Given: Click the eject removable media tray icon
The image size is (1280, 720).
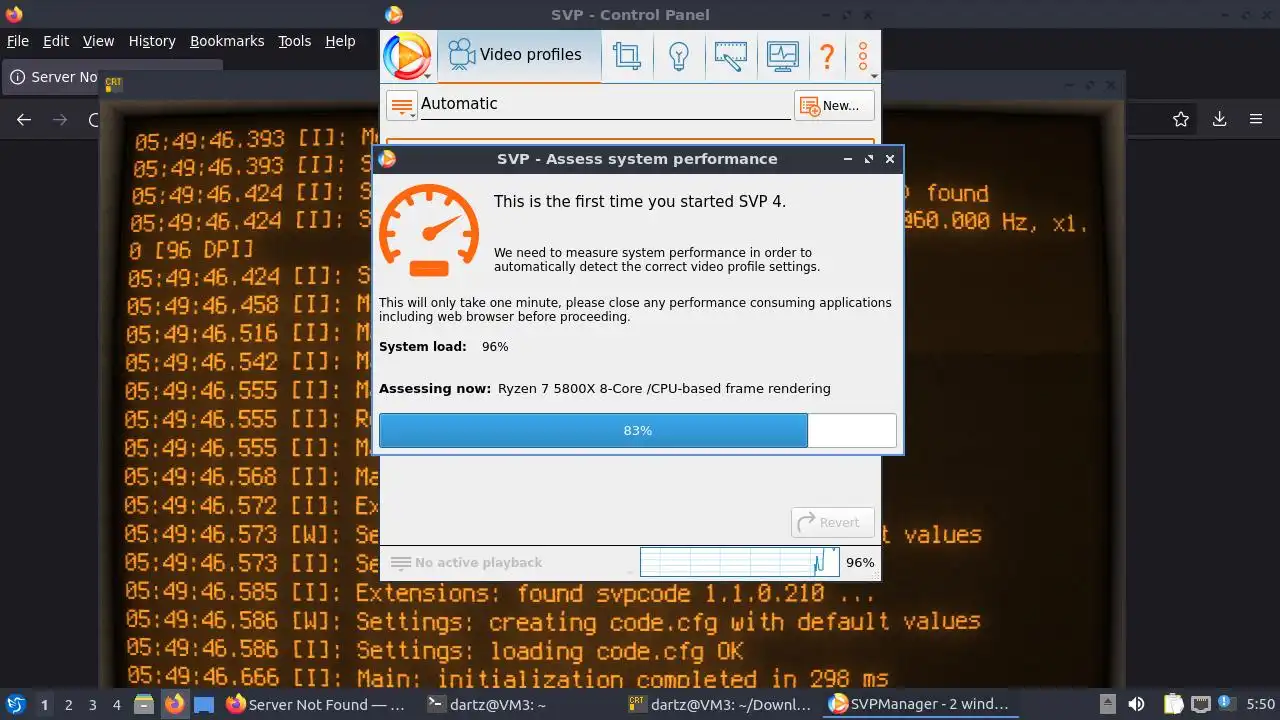Looking at the screenshot, I should tap(1107, 704).
